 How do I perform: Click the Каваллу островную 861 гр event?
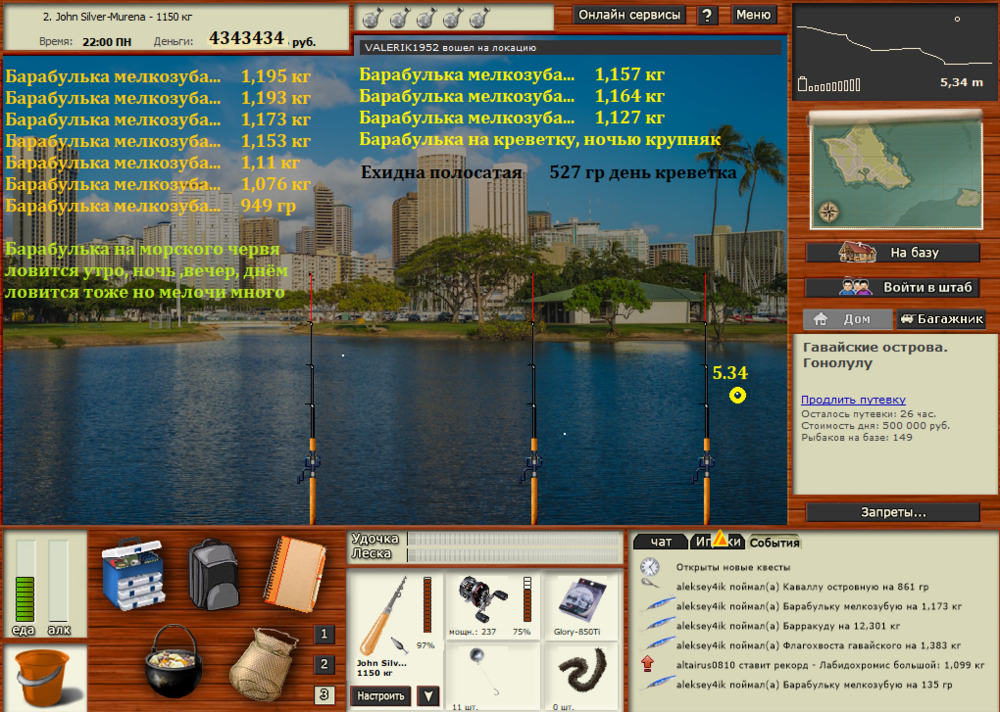coord(802,587)
